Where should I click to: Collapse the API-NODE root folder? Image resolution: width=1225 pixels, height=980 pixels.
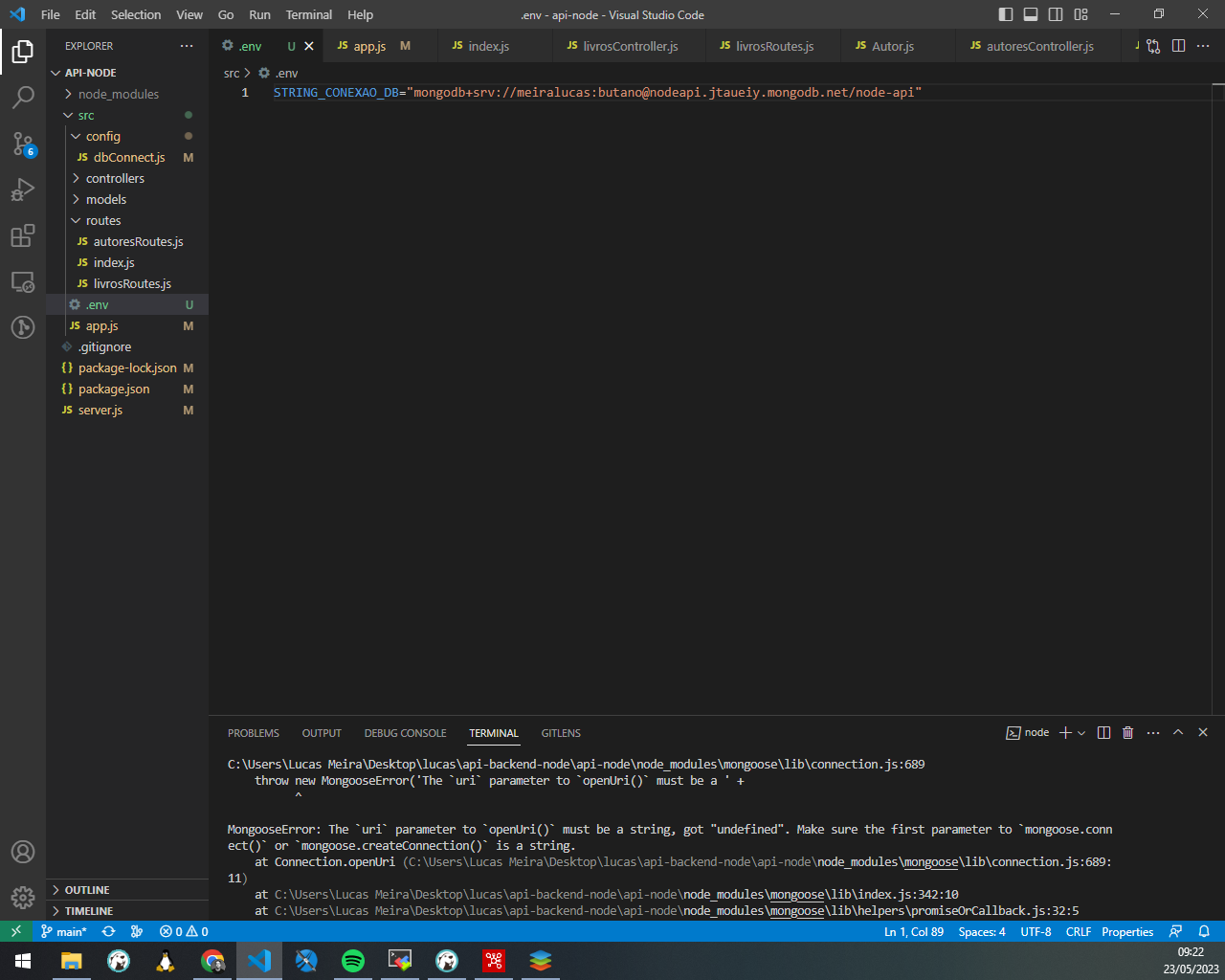click(127, 73)
